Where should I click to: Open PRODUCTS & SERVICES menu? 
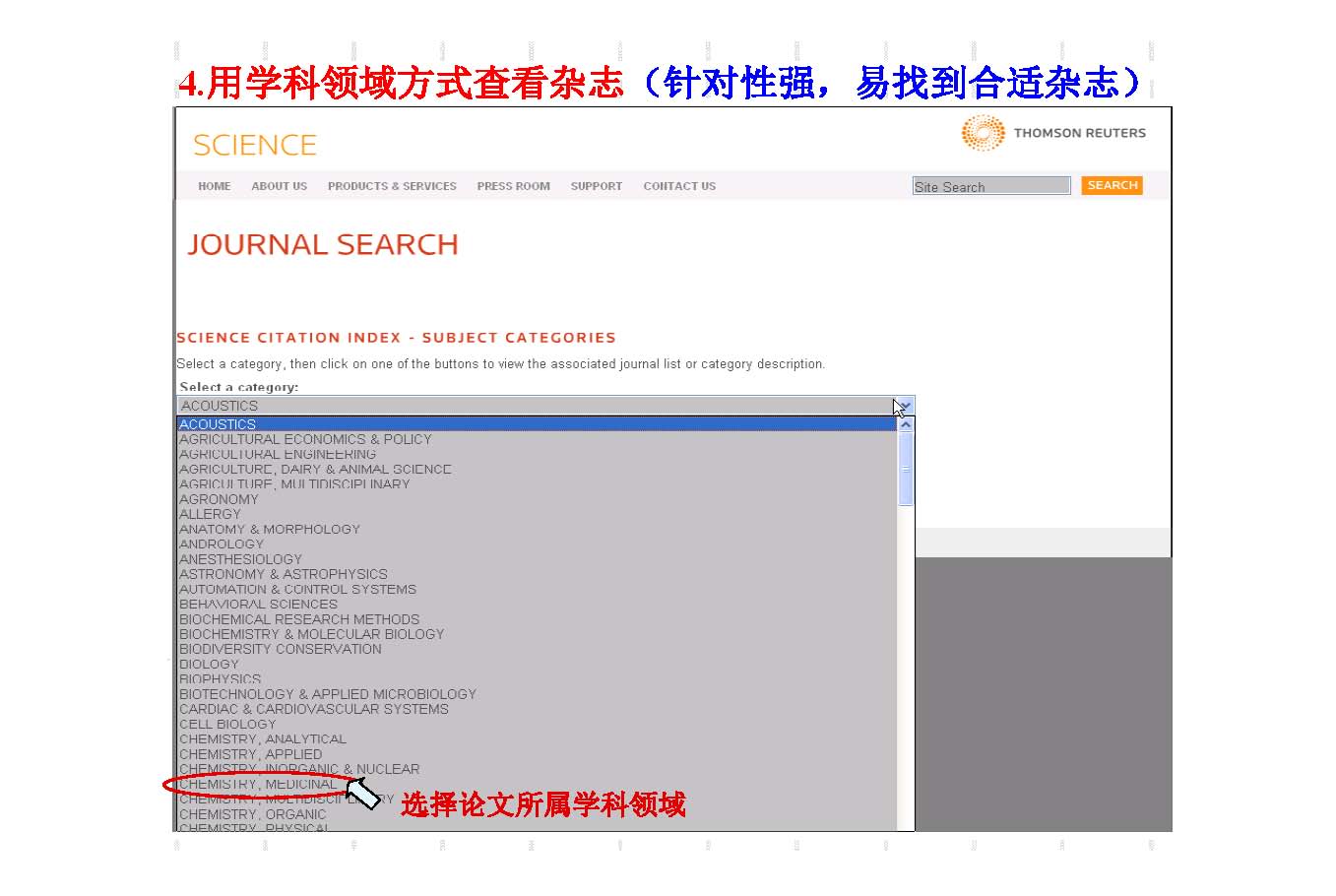[392, 186]
